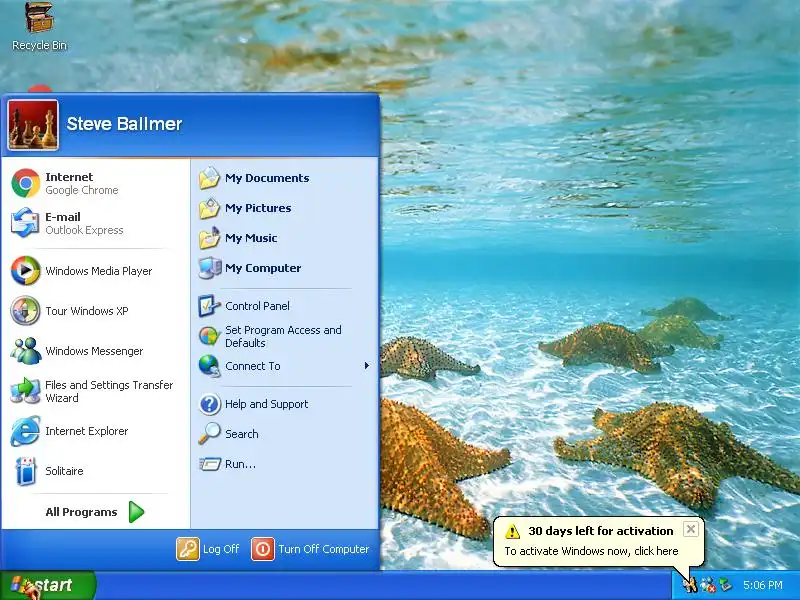Open the Solitaire card game icon
The width and height of the screenshot is (800, 600).
[26, 471]
